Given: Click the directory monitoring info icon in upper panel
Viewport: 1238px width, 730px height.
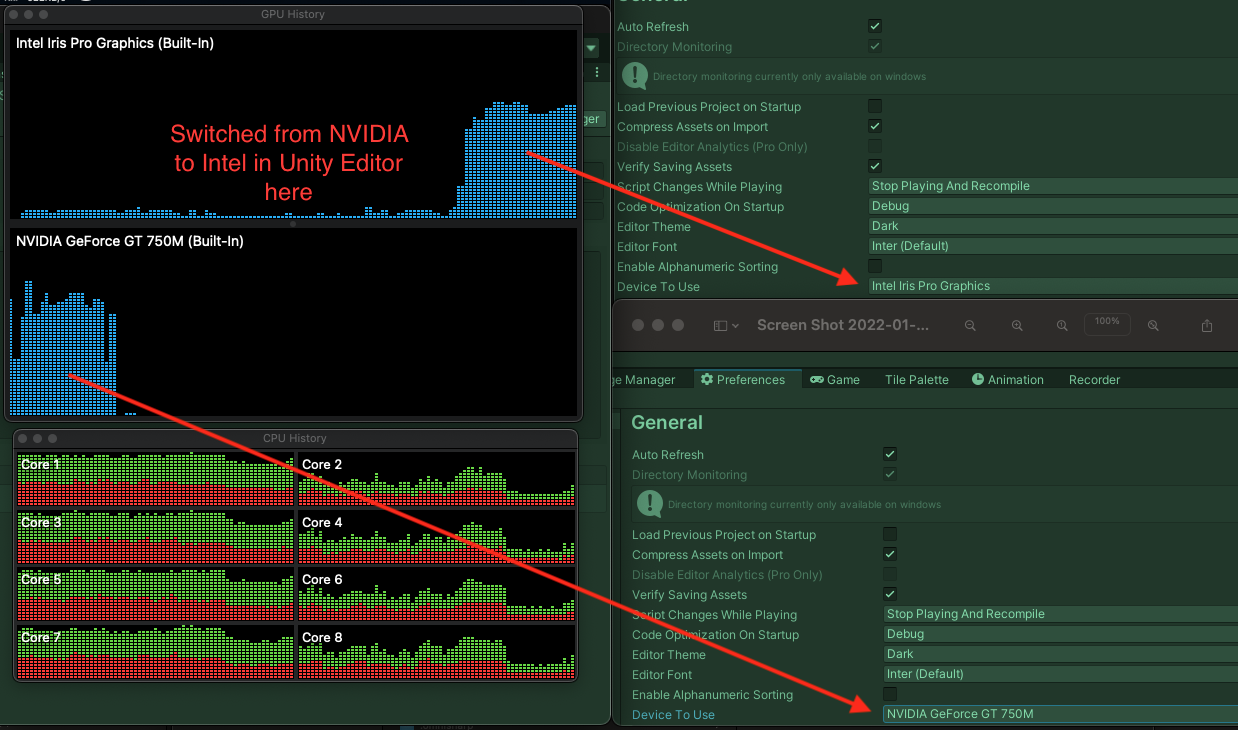Looking at the screenshot, I should 635,75.
